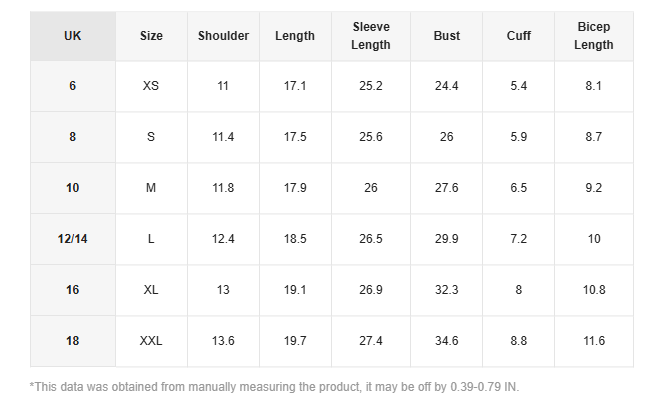Click the Sleeve Length header cell
The image size is (657, 420).
coord(371,36)
